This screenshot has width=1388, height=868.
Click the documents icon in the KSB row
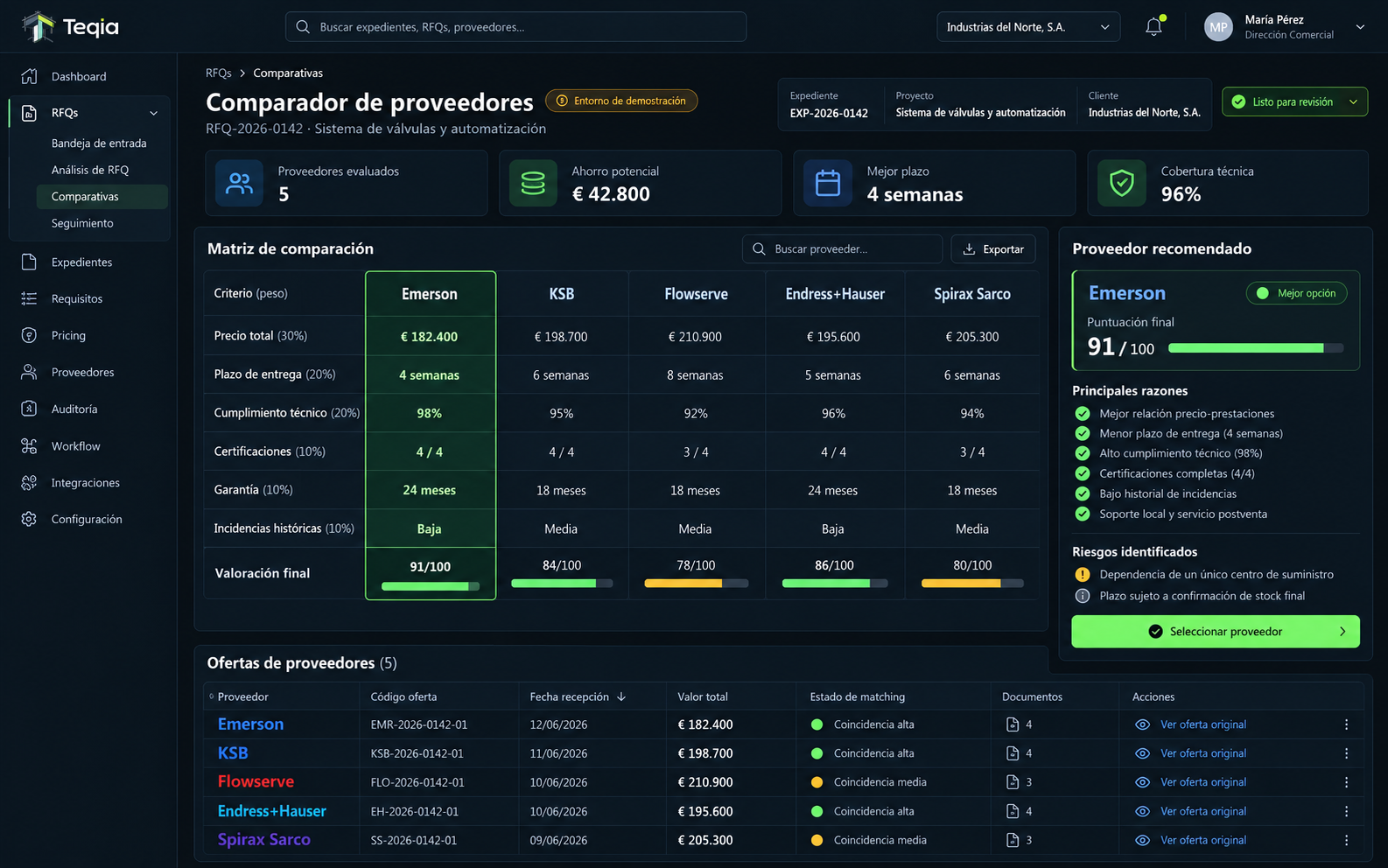coord(1013,753)
